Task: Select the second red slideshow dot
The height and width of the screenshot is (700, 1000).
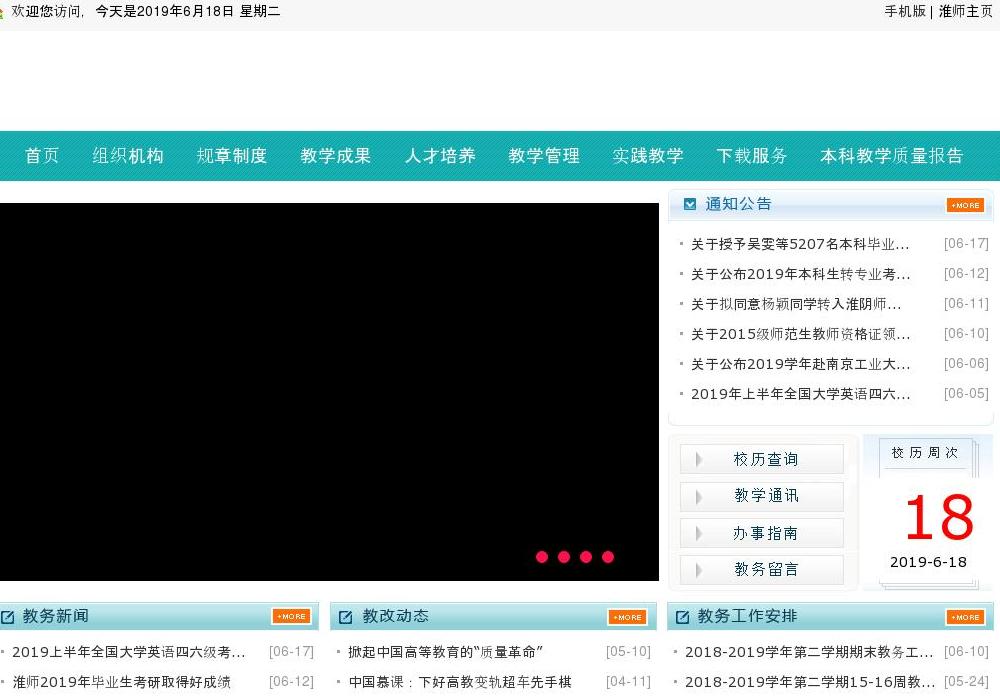Action: (x=564, y=557)
